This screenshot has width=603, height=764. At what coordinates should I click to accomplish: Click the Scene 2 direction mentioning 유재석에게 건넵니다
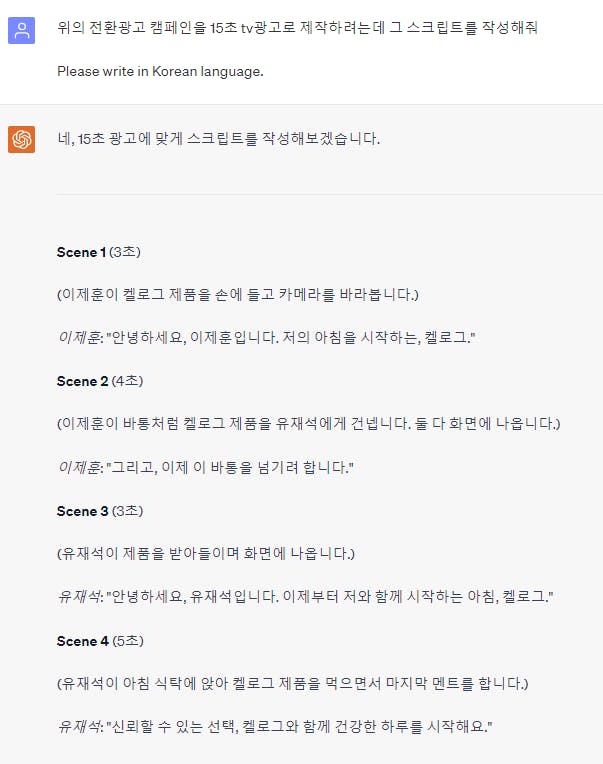pyautogui.click(x=309, y=423)
